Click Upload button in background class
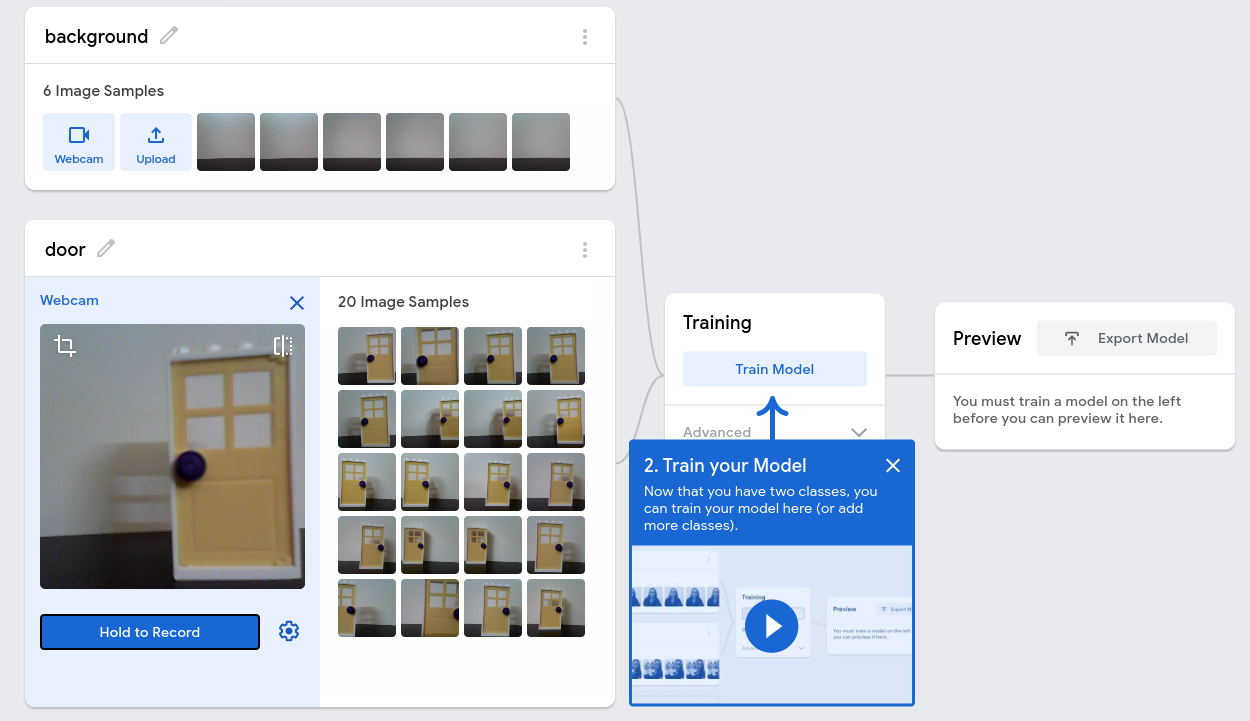Screen dimensions: 1250x721 click(156, 142)
